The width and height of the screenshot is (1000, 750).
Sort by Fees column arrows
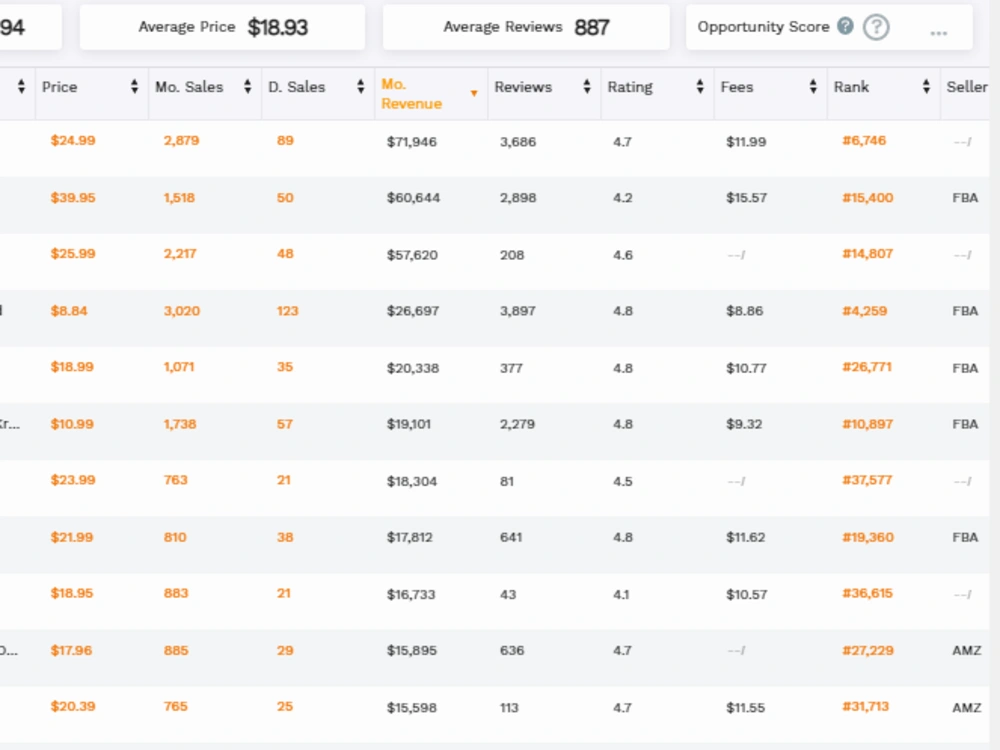point(812,87)
